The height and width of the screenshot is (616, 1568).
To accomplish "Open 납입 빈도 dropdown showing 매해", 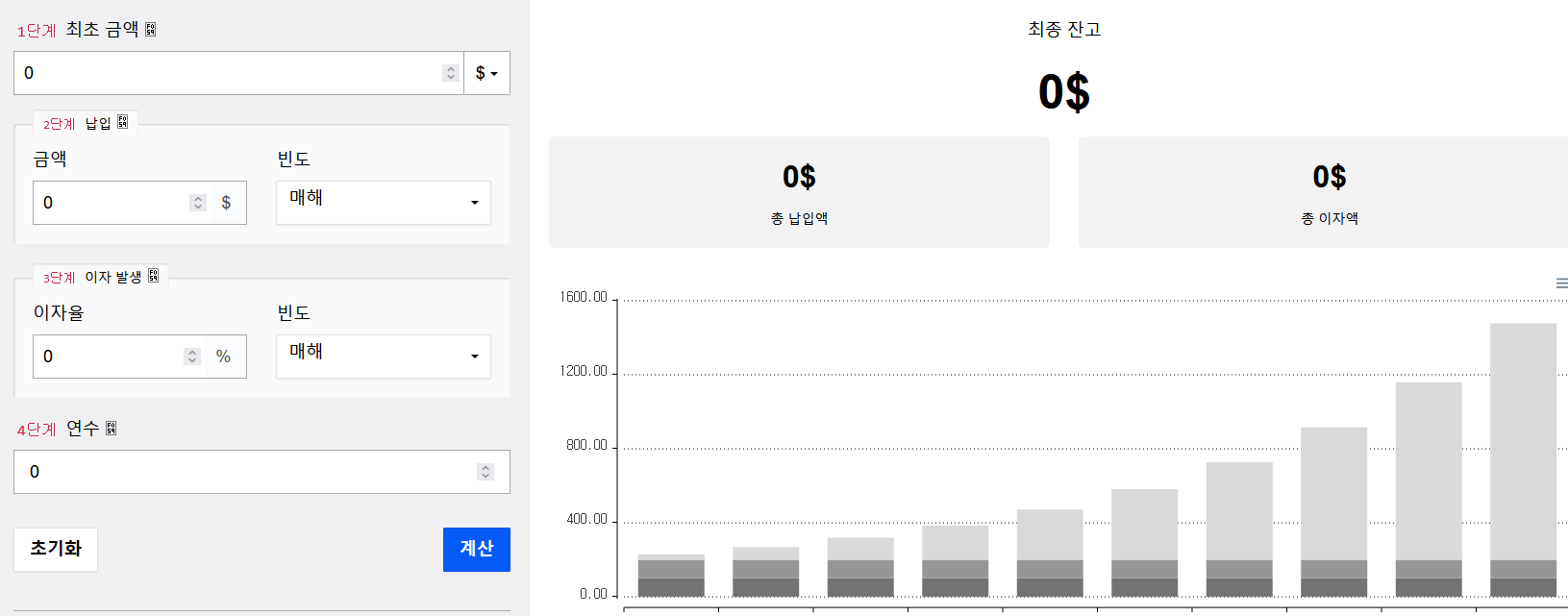I will coord(384,203).
